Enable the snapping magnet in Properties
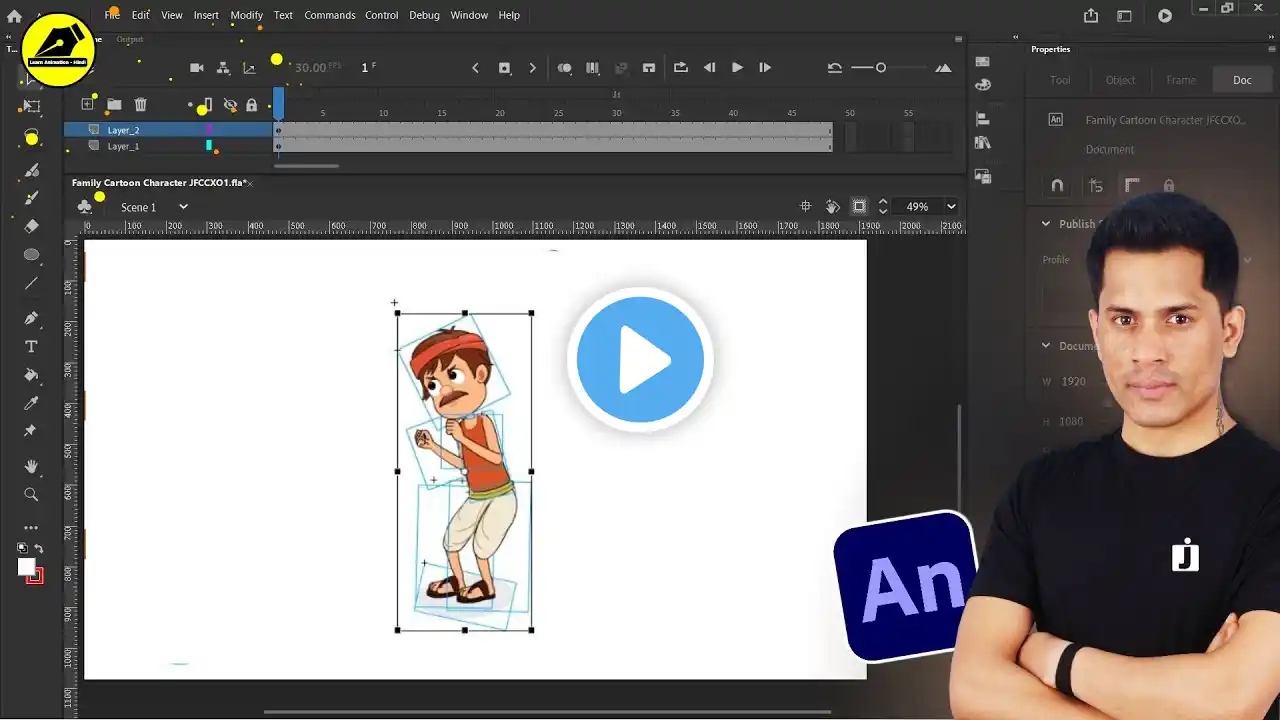 (1057, 186)
